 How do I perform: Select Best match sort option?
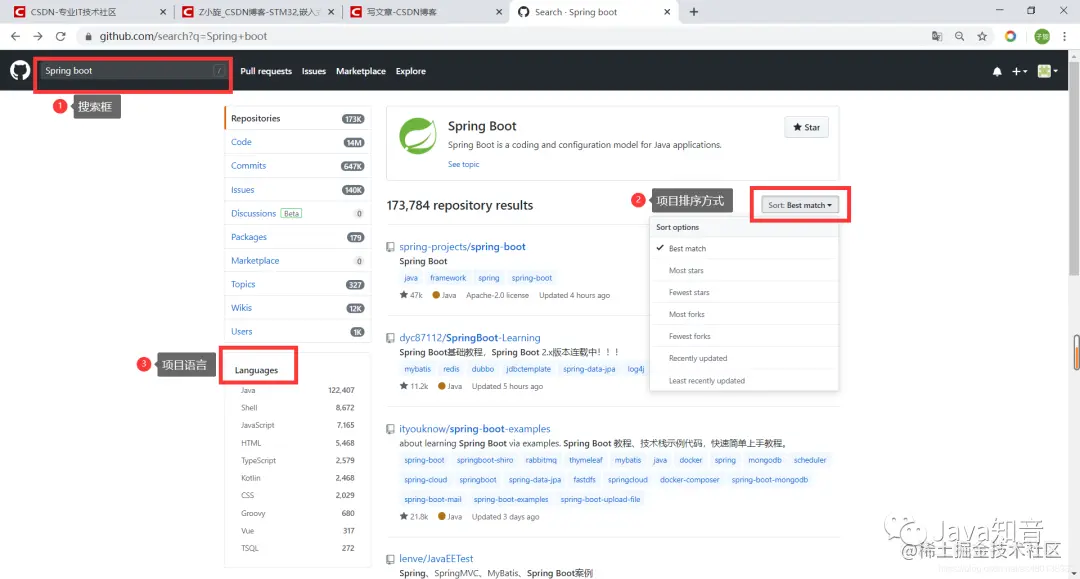[744, 249]
